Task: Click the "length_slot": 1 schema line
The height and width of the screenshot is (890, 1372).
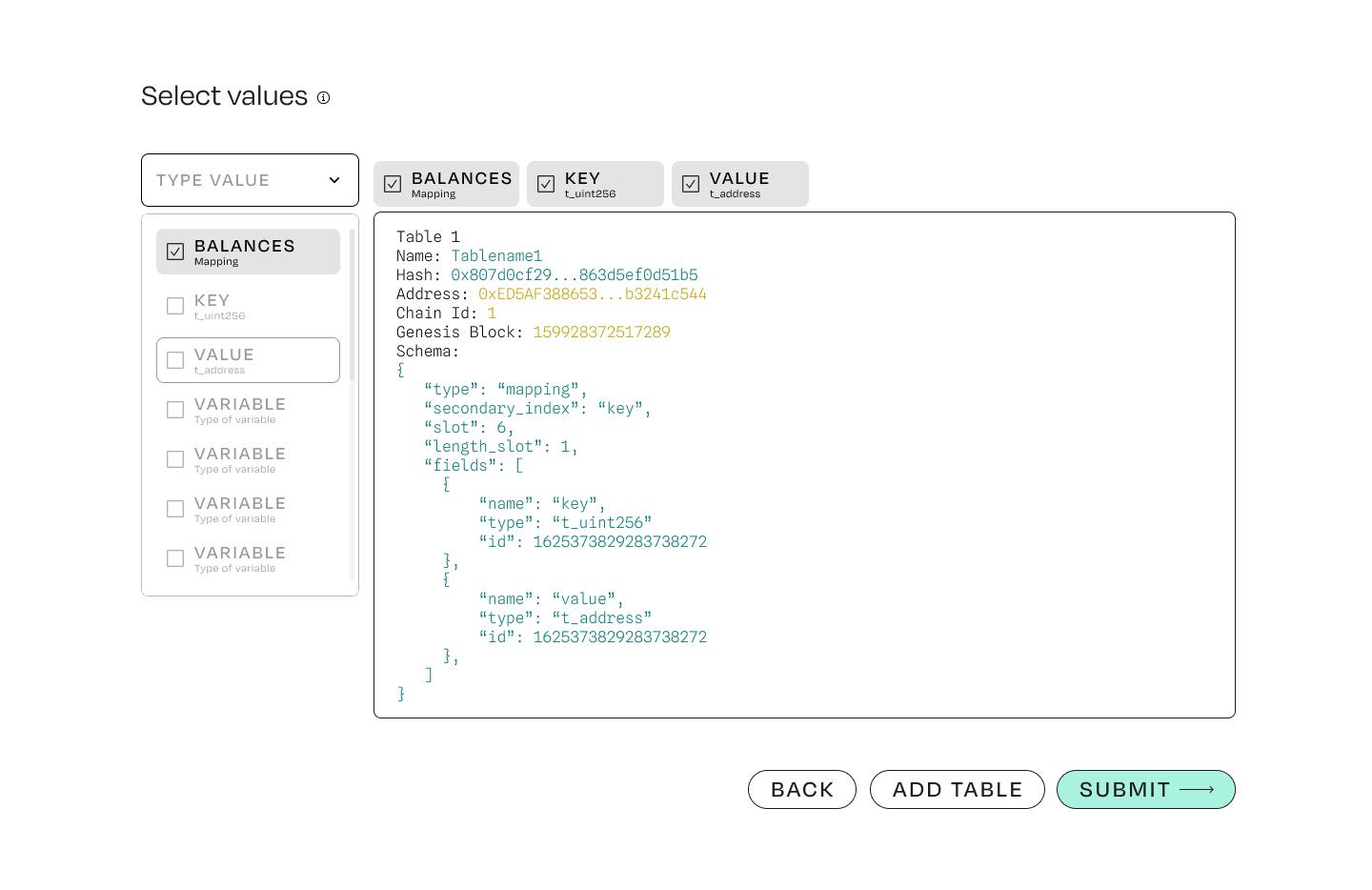Action: click(x=501, y=446)
